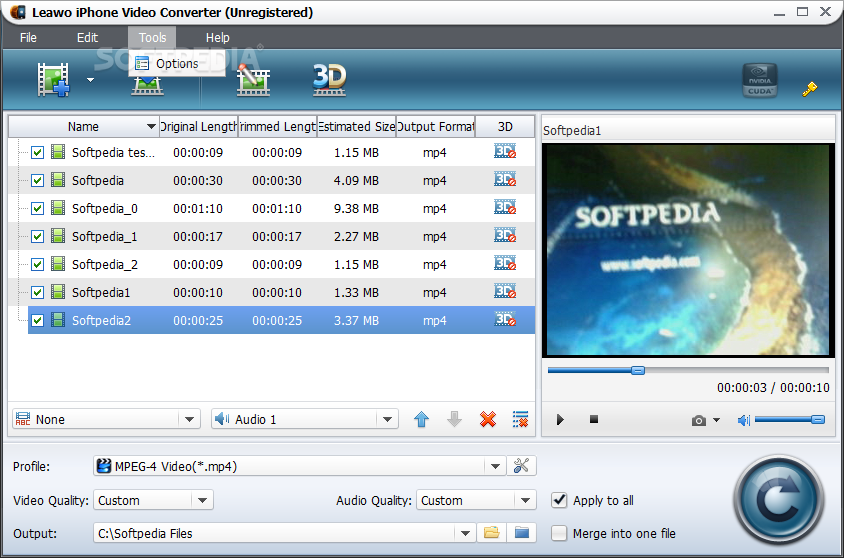Screen dimensions: 844x558
Task: Toggle 3D icon for Softpedia tes... row
Action: pyautogui.click(x=505, y=152)
